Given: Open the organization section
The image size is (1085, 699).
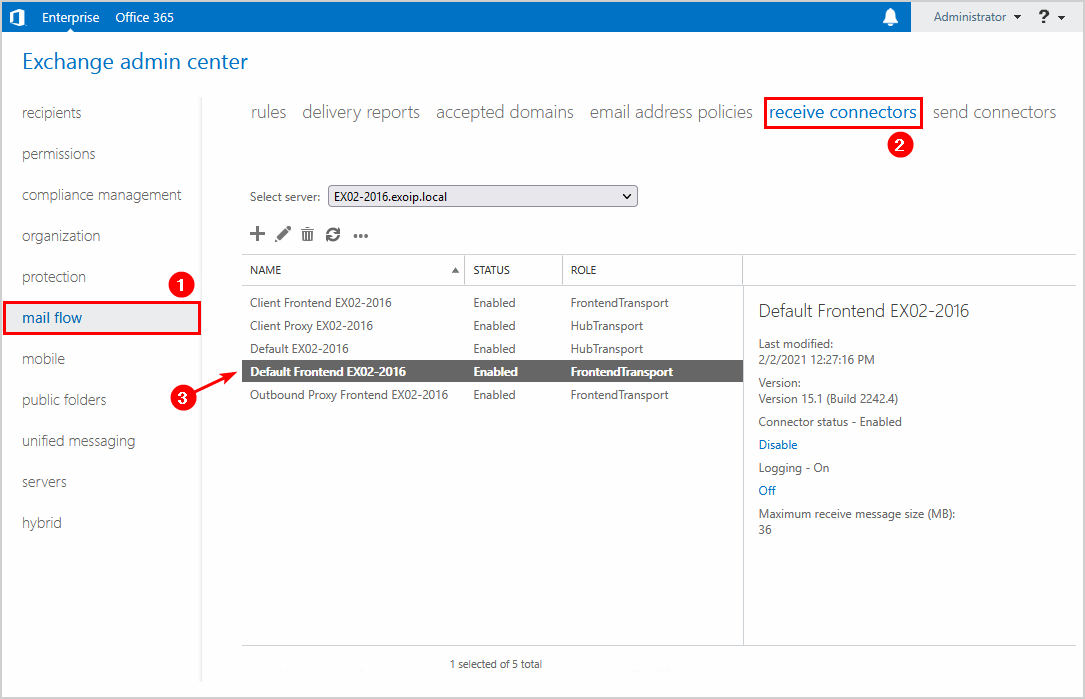Looking at the screenshot, I should [x=61, y=236].
